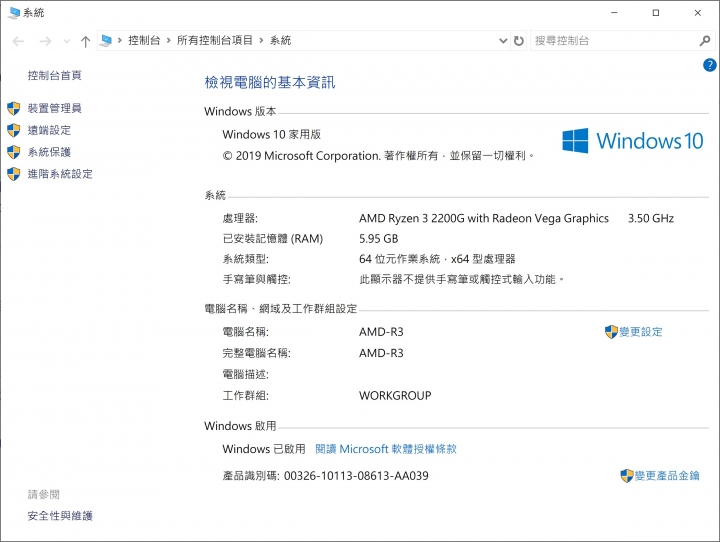
Task: Click shield icon beside 遠端設定
Action: (14, 130)
